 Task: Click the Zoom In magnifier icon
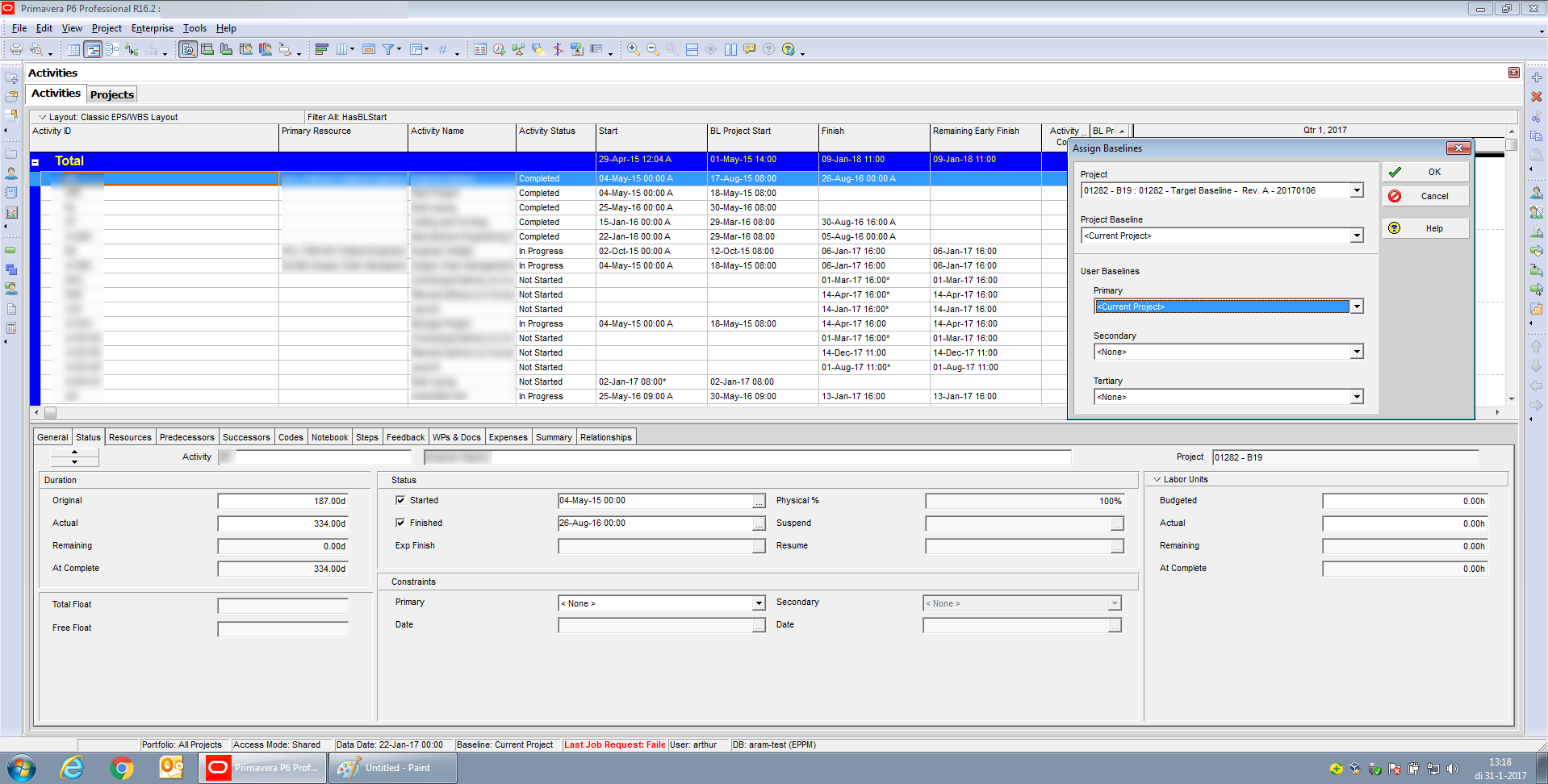coord(634,49)
